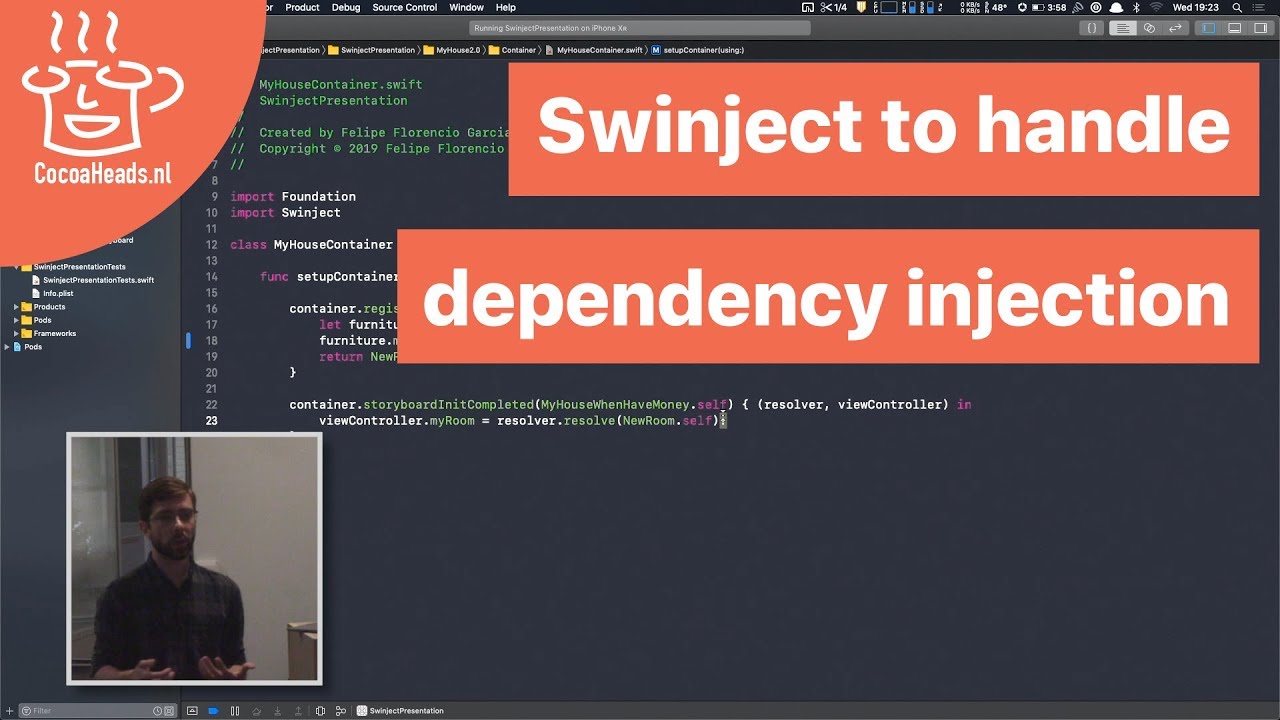Pause program execution in debug bar
This screenshot has height=720, width=1280.
click(235, 711)
